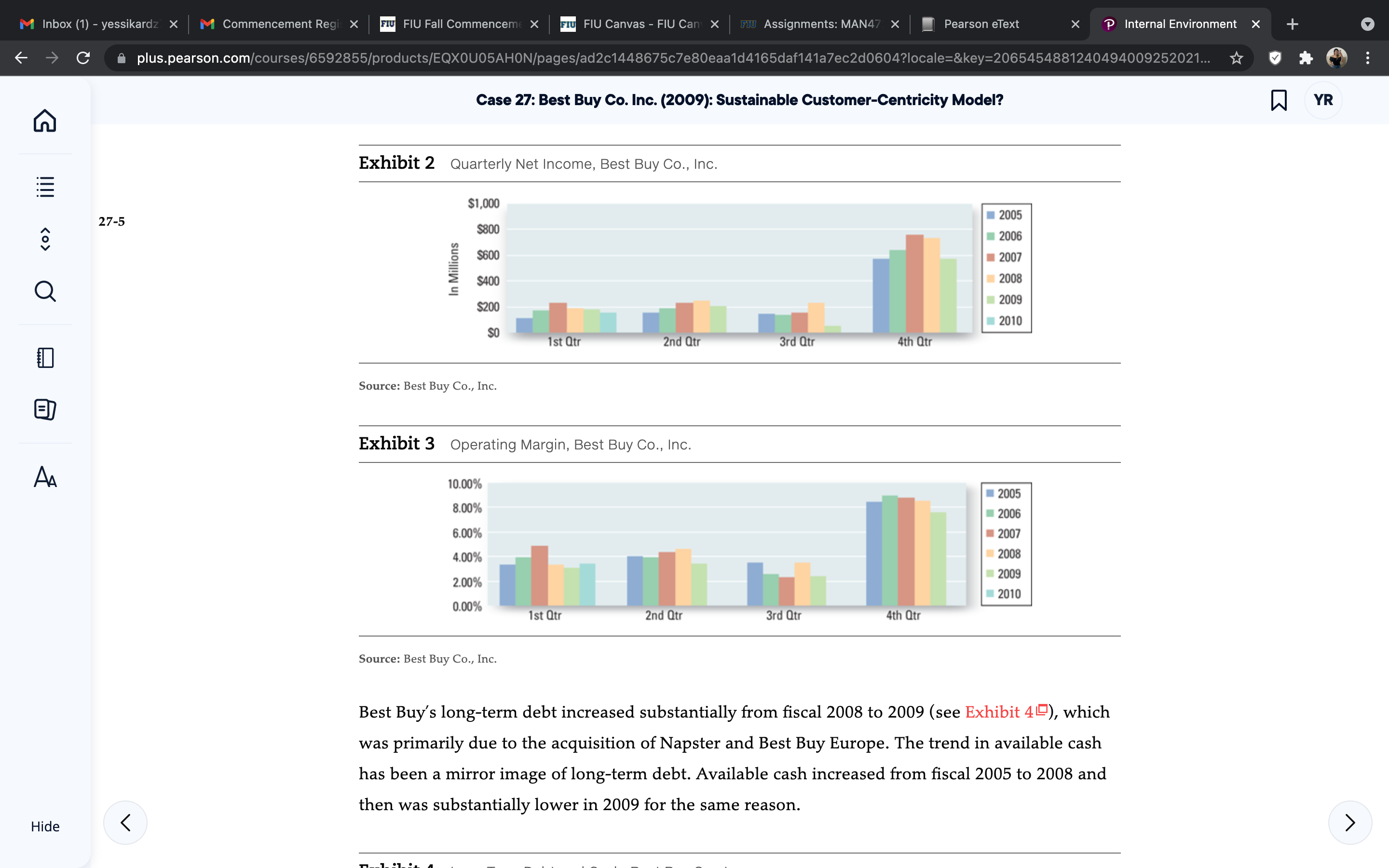Click 2005 legend swatch in Exhibit 2

point(991,215)
